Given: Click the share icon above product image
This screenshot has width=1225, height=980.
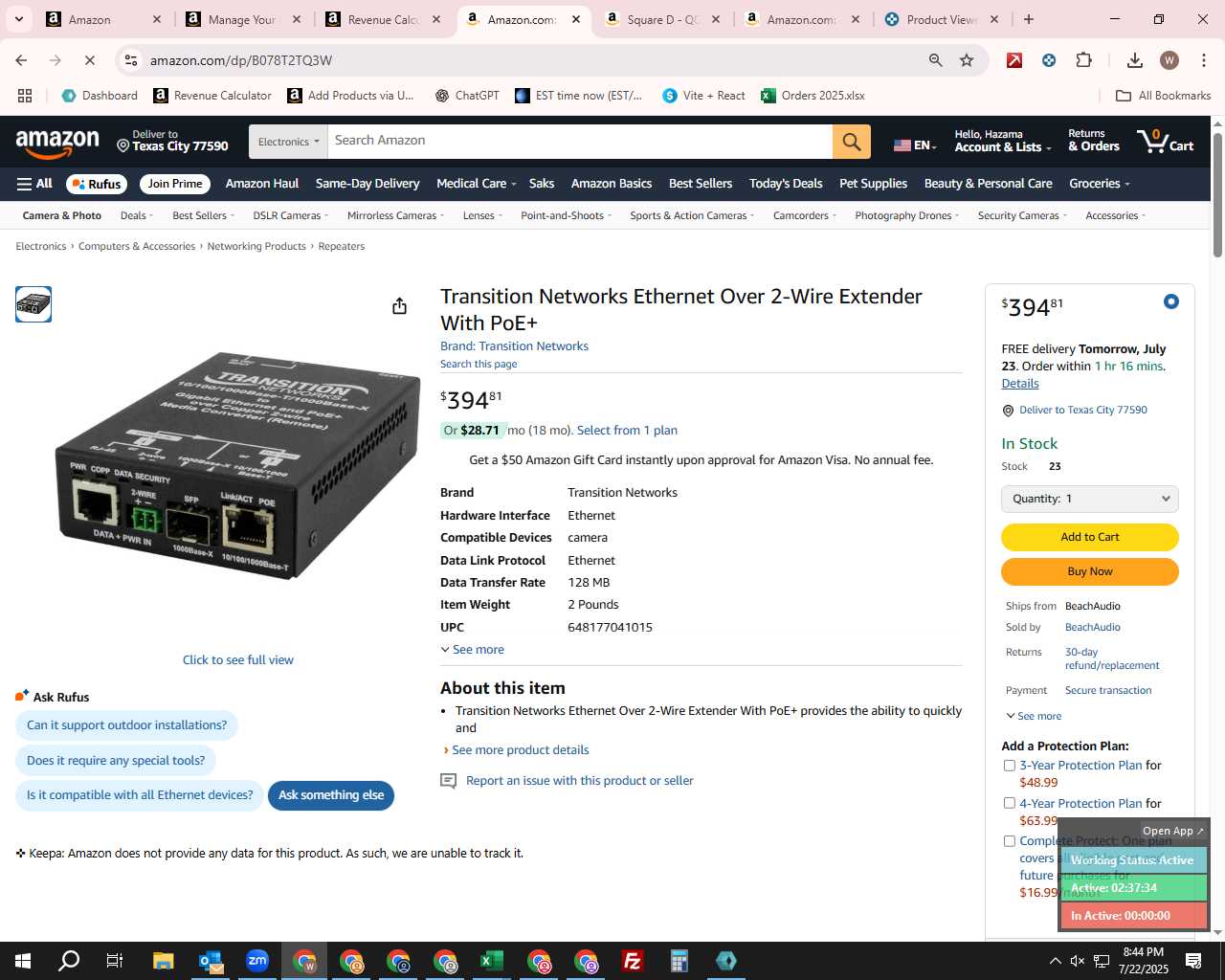Looking at the screenshot, I should [x=399, y=306].
